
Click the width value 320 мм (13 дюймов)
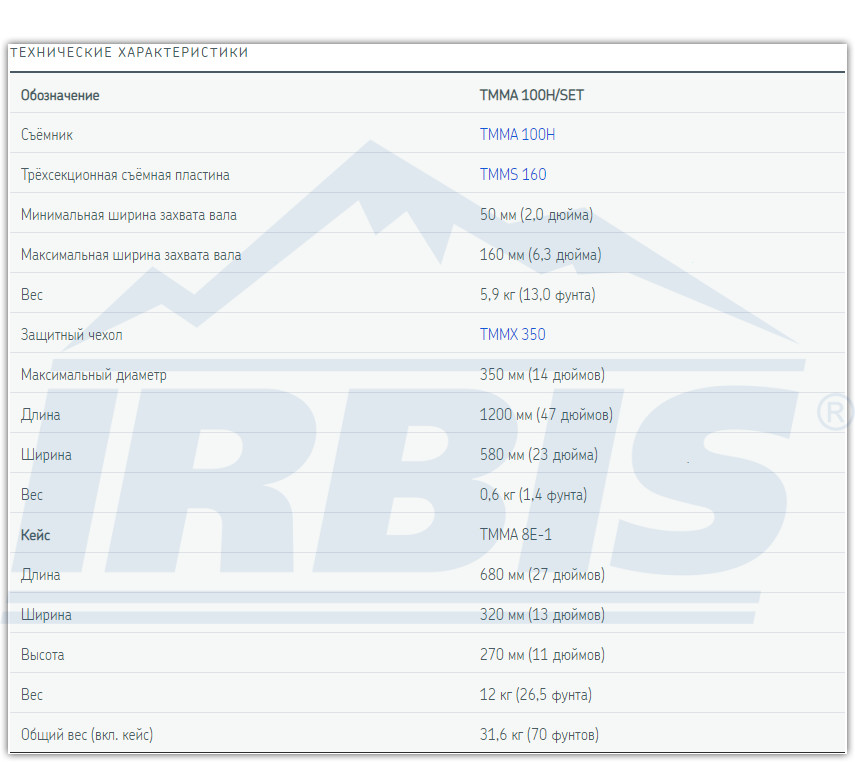point(542,615)
